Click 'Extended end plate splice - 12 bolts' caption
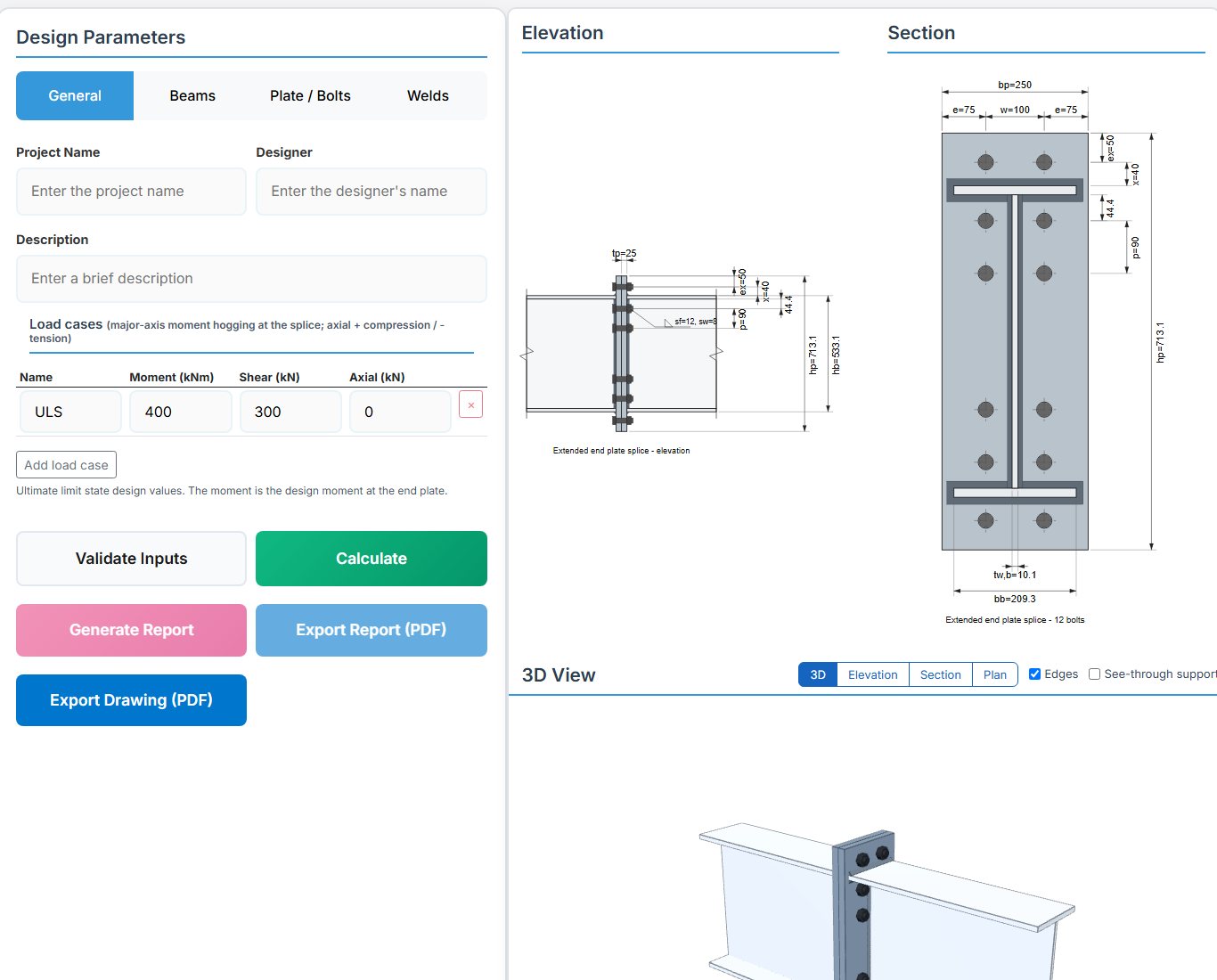The image size is (1217, 980). [x=1015, y=620]
